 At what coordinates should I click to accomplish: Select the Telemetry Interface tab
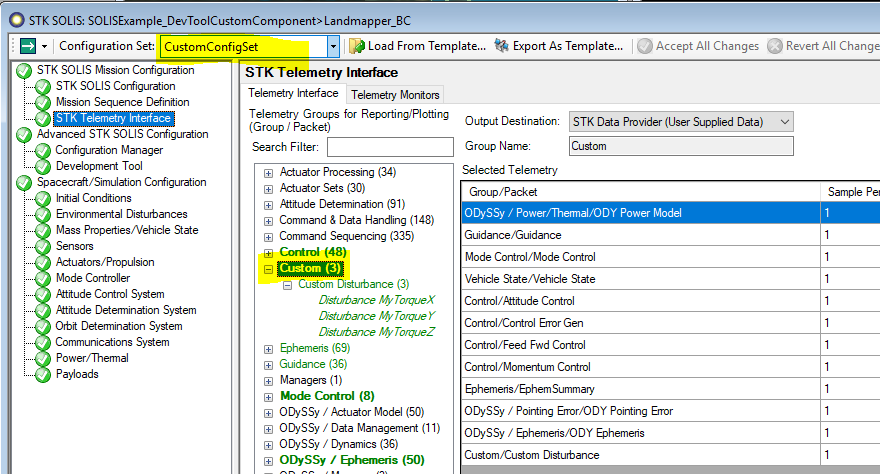point(293,93)
